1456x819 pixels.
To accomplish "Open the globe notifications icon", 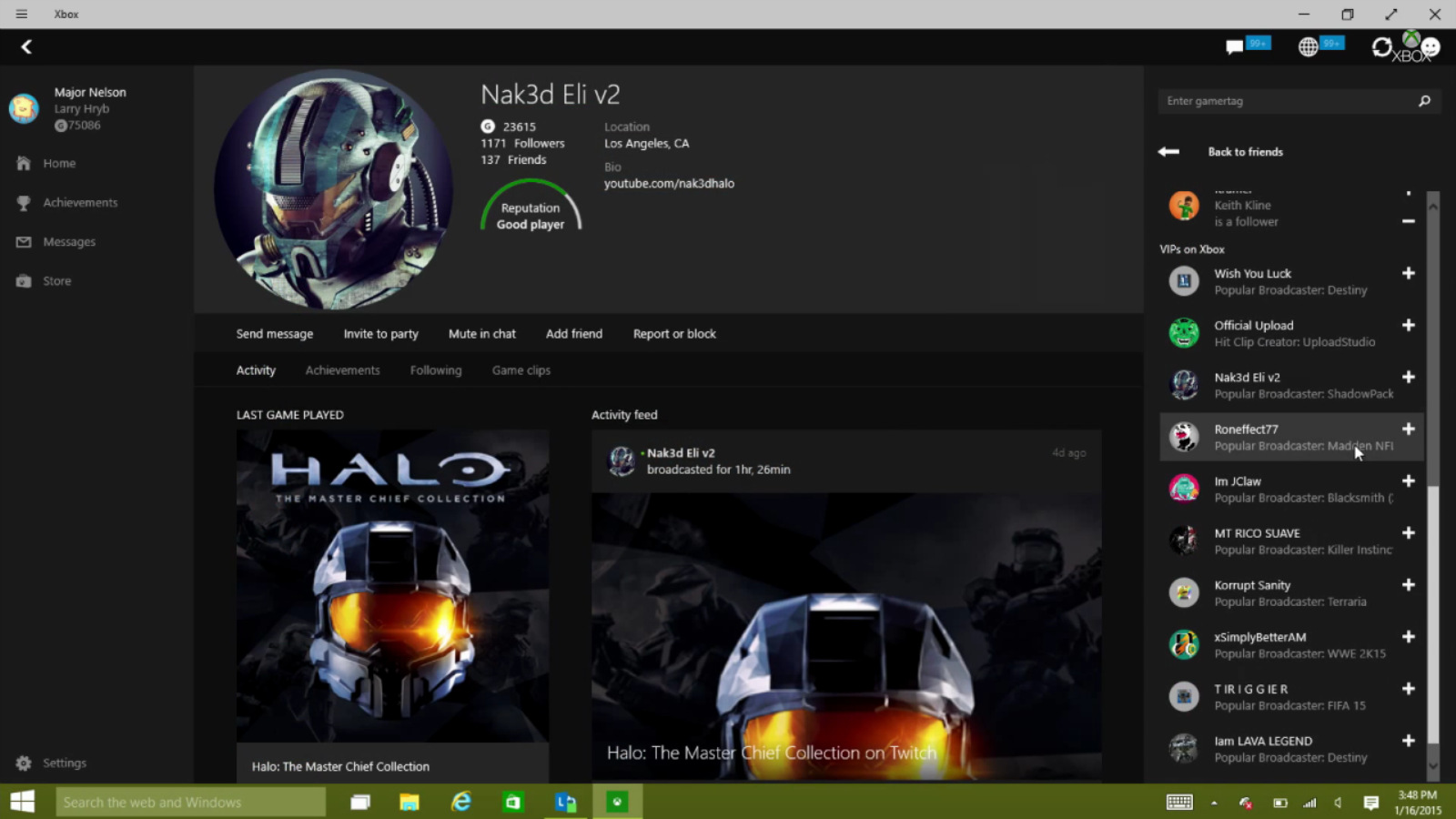I will coord(1309,47).
